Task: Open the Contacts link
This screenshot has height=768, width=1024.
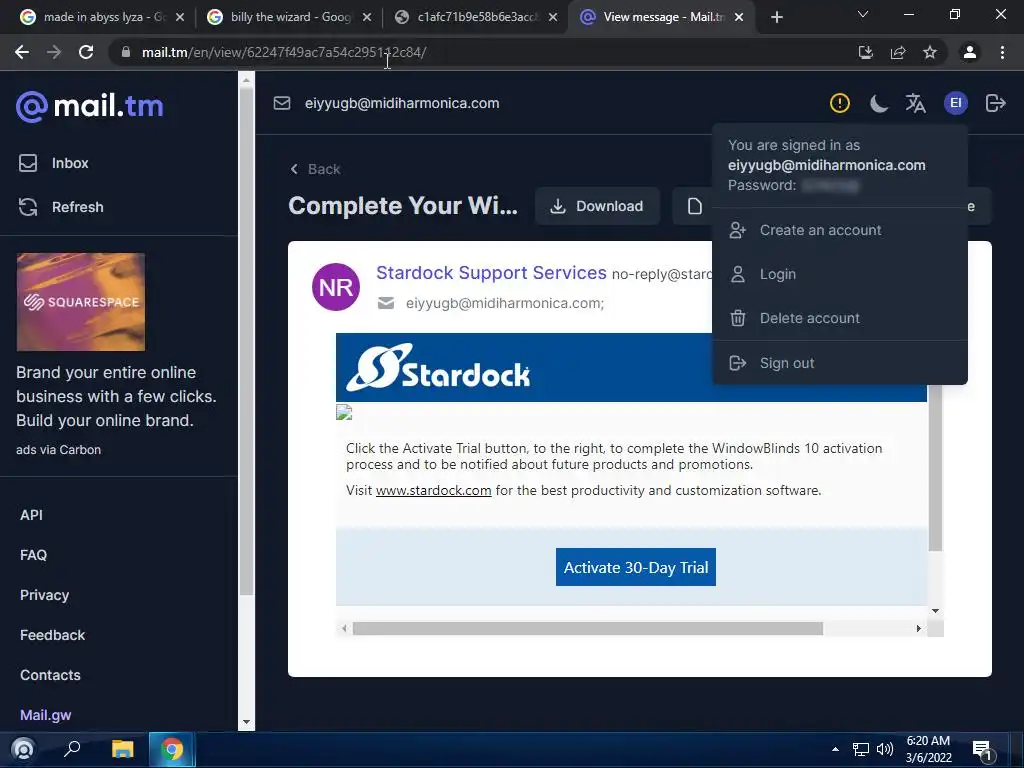Action: point(50,675)
